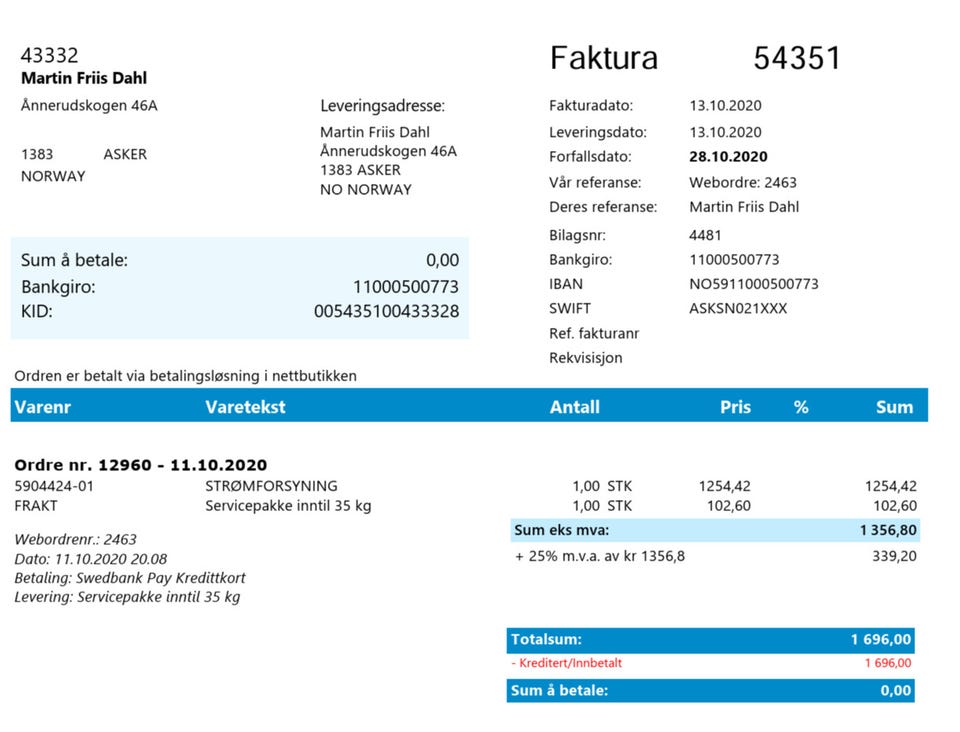Click the "Sum" column header
This screenshot has height=732, width=960.
click(x=894, y=407)
